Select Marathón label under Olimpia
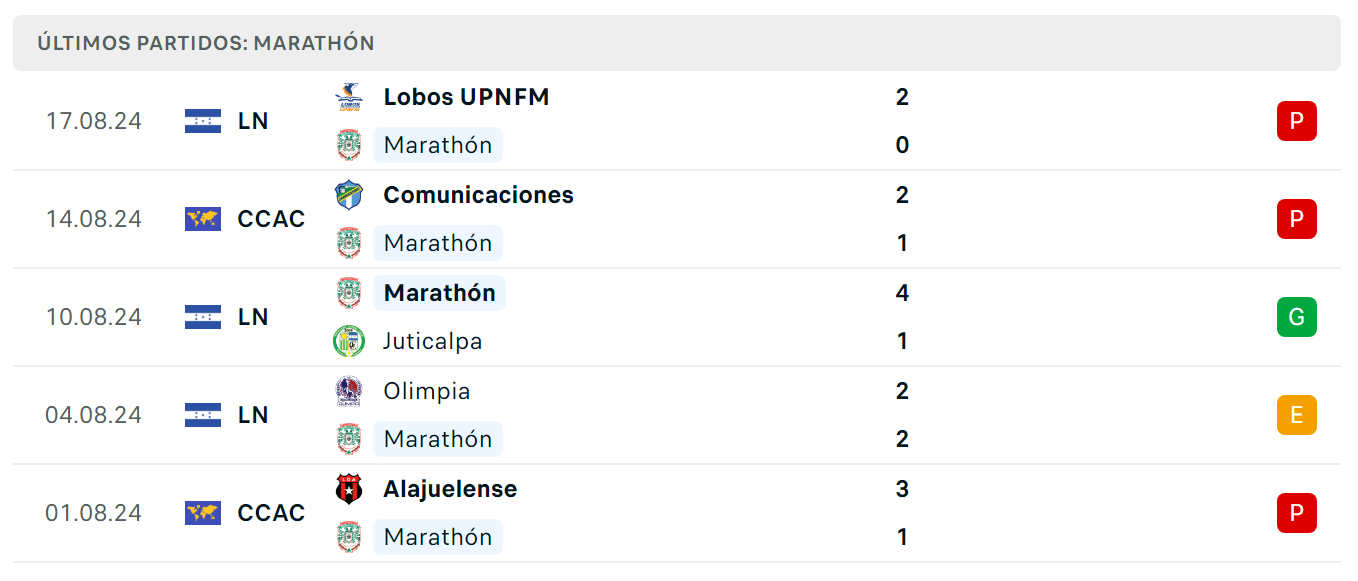 click(x=438, y=439)
